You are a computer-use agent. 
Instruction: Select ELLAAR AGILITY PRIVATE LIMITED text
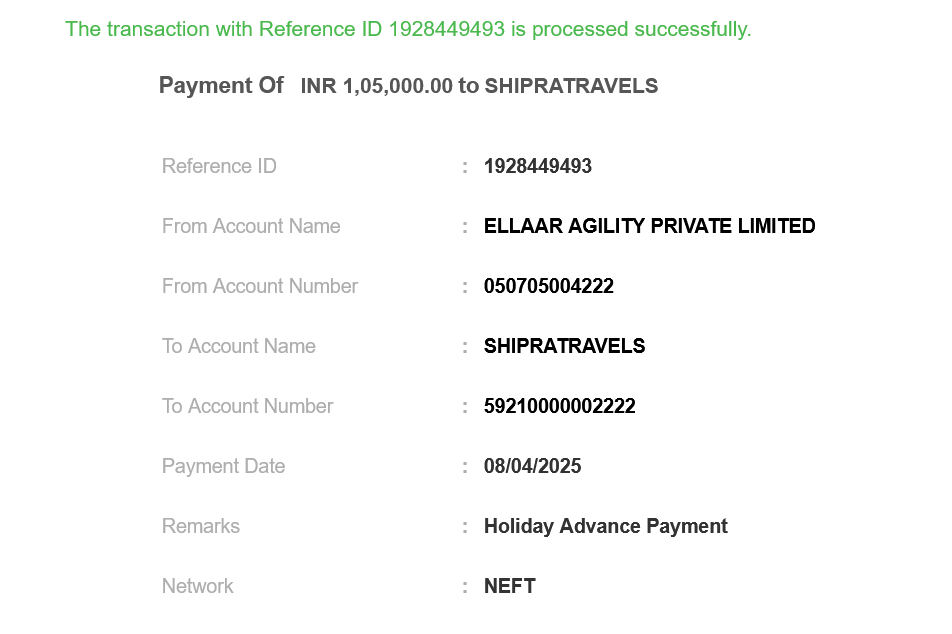[649, 226]
